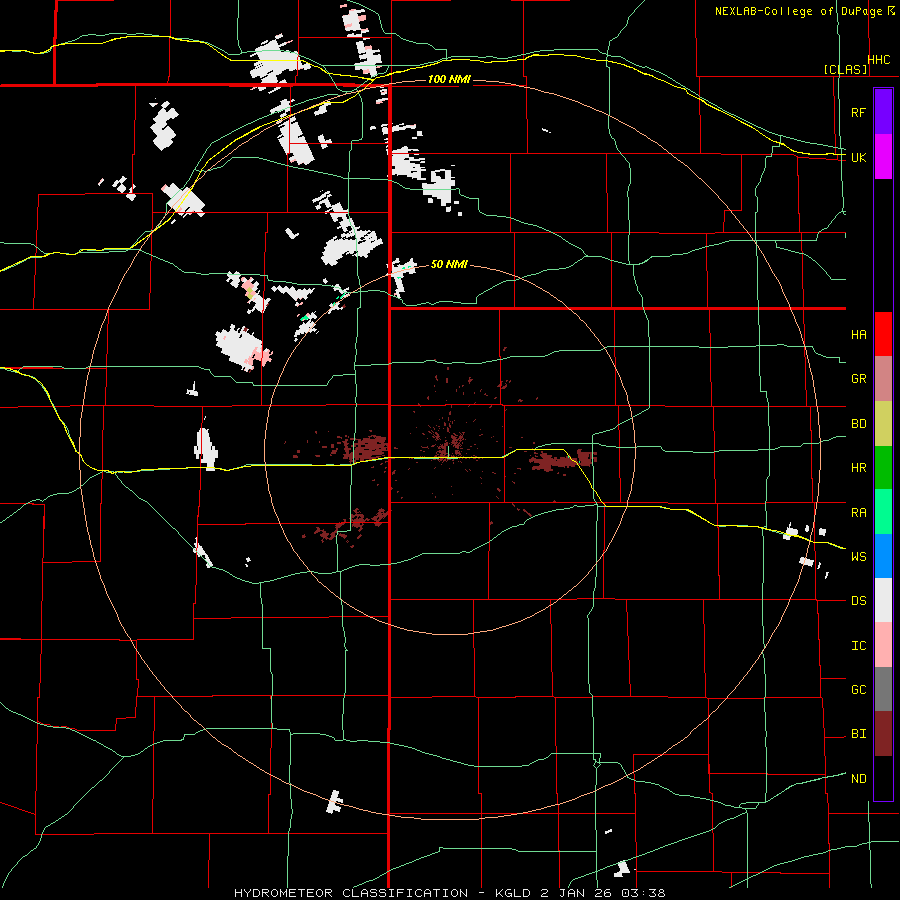Select the GC legend label
This screenshot has height=900, width=900.
click(x=858, y=690)
